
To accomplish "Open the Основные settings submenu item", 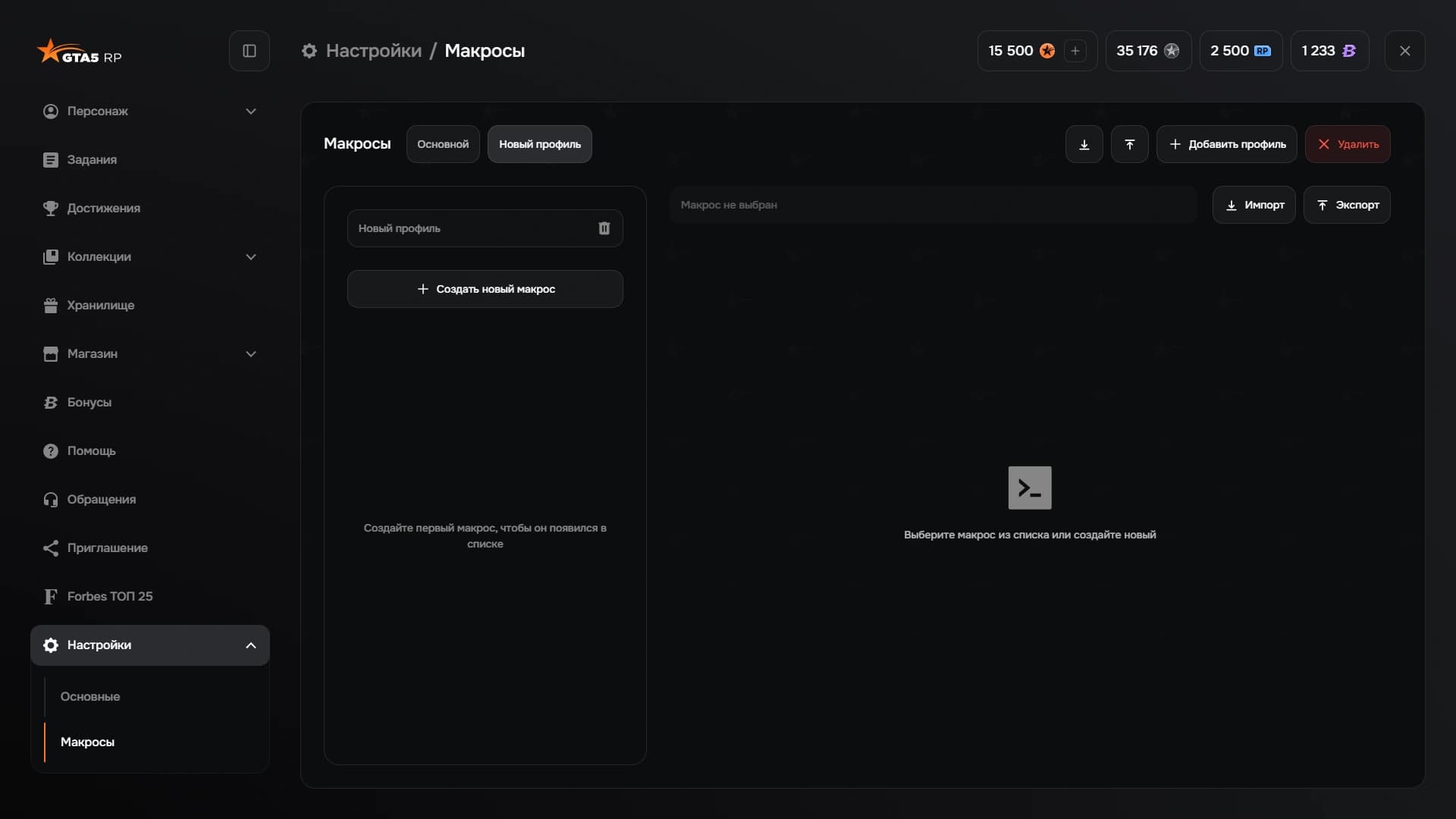I will 90,696.
